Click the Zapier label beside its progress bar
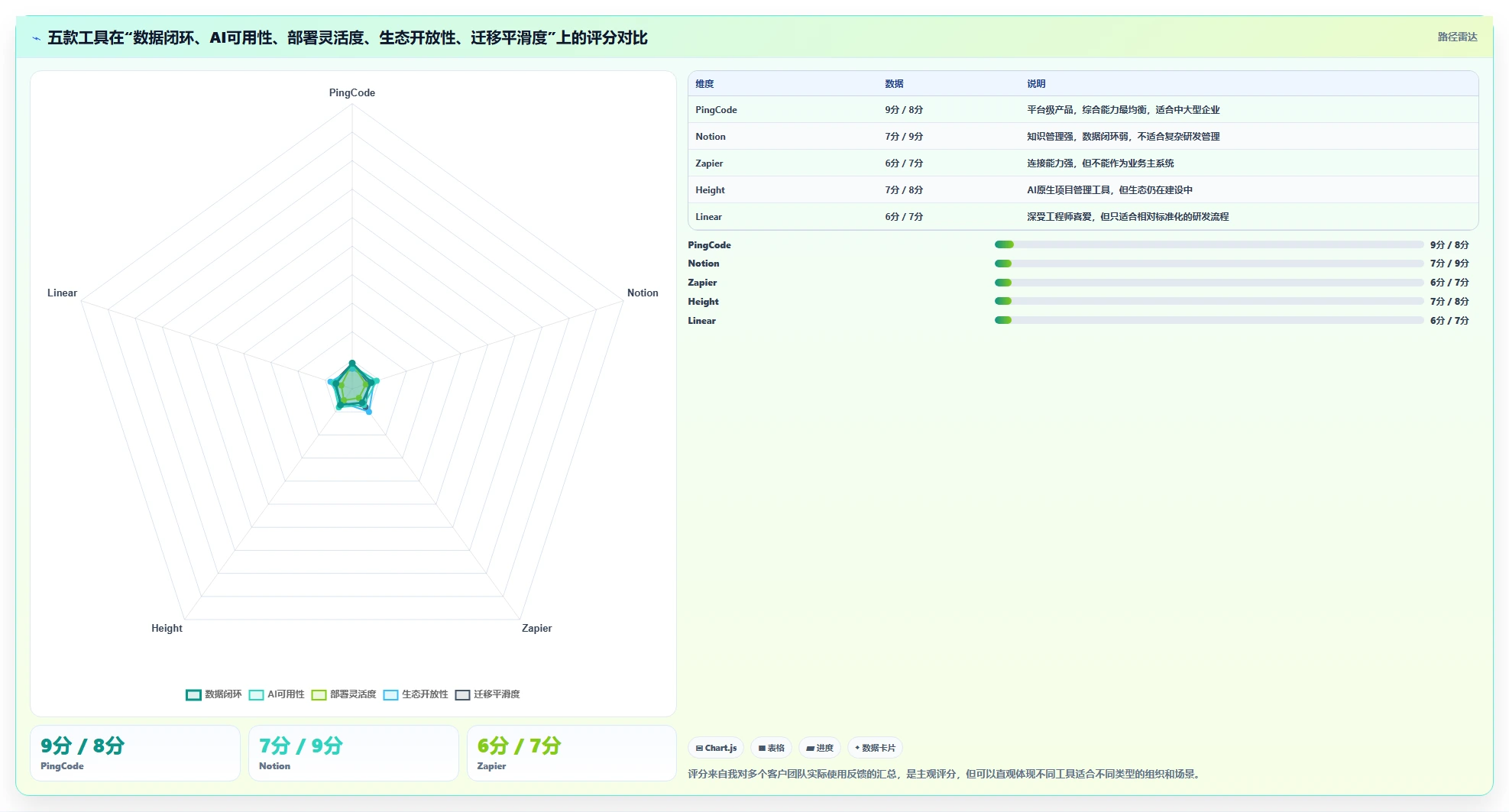Screen dimensions: 1509x812 point(702,283)
